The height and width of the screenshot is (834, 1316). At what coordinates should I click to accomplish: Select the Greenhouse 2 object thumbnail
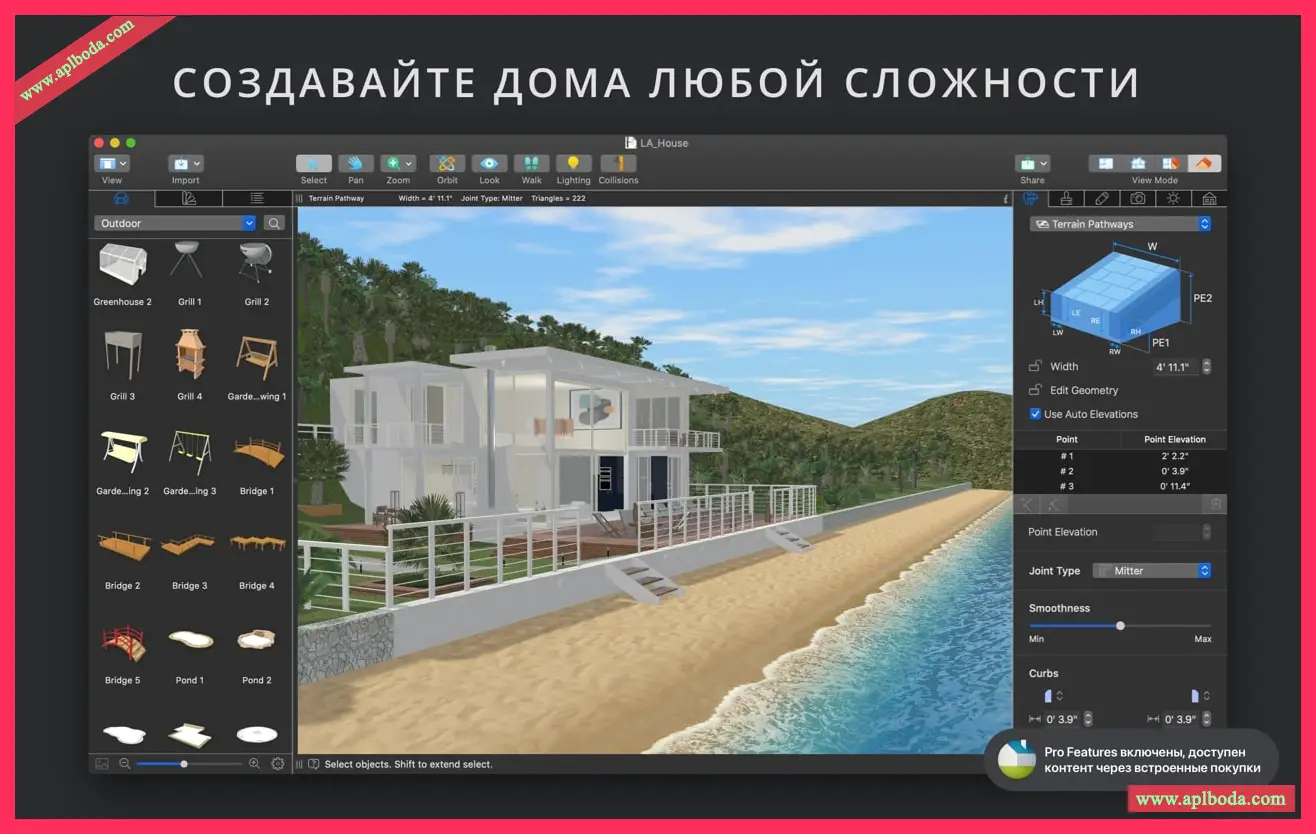(122, 265)
